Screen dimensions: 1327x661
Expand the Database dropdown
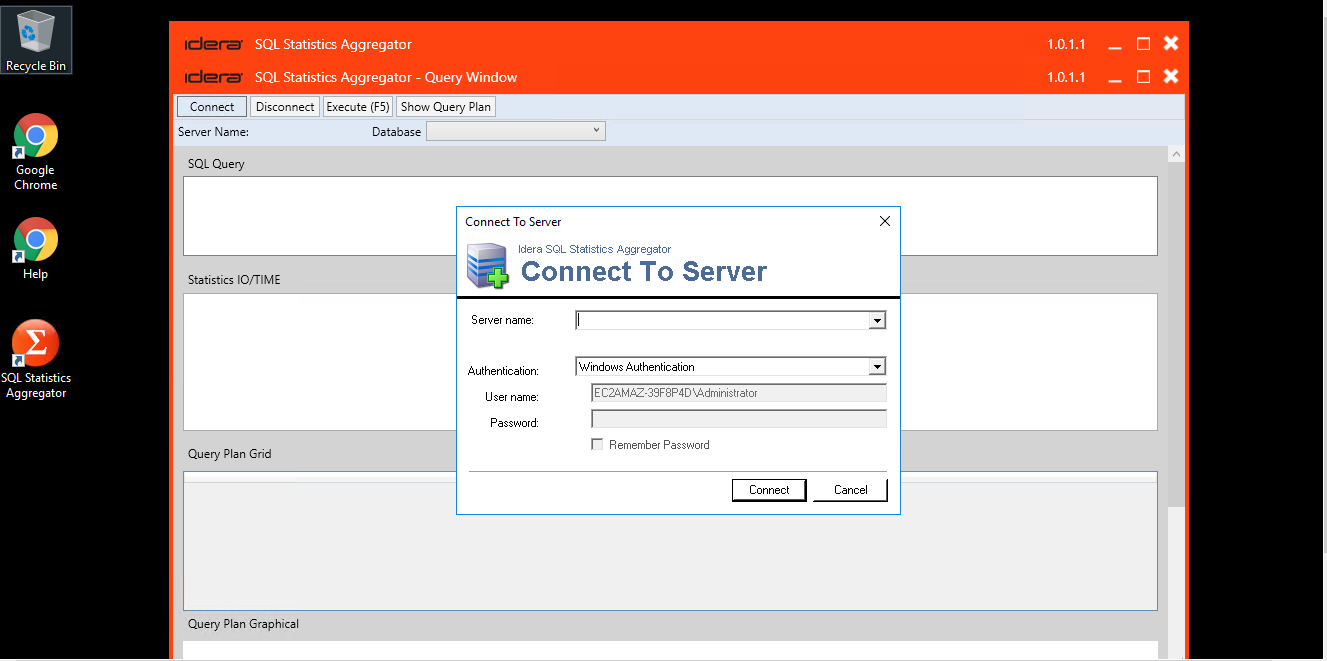(596, 131)
